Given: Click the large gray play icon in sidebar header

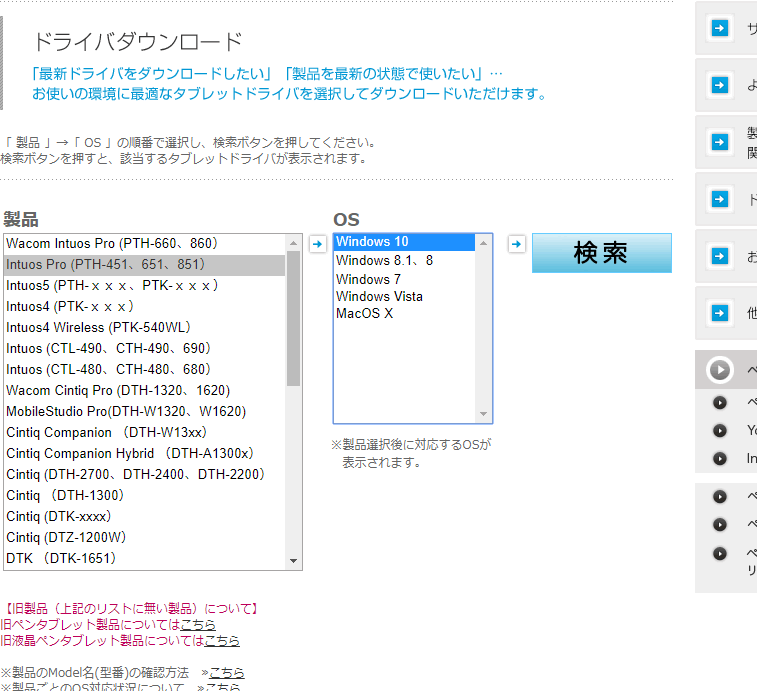Looking at the screenshot, I should (720, 370).
